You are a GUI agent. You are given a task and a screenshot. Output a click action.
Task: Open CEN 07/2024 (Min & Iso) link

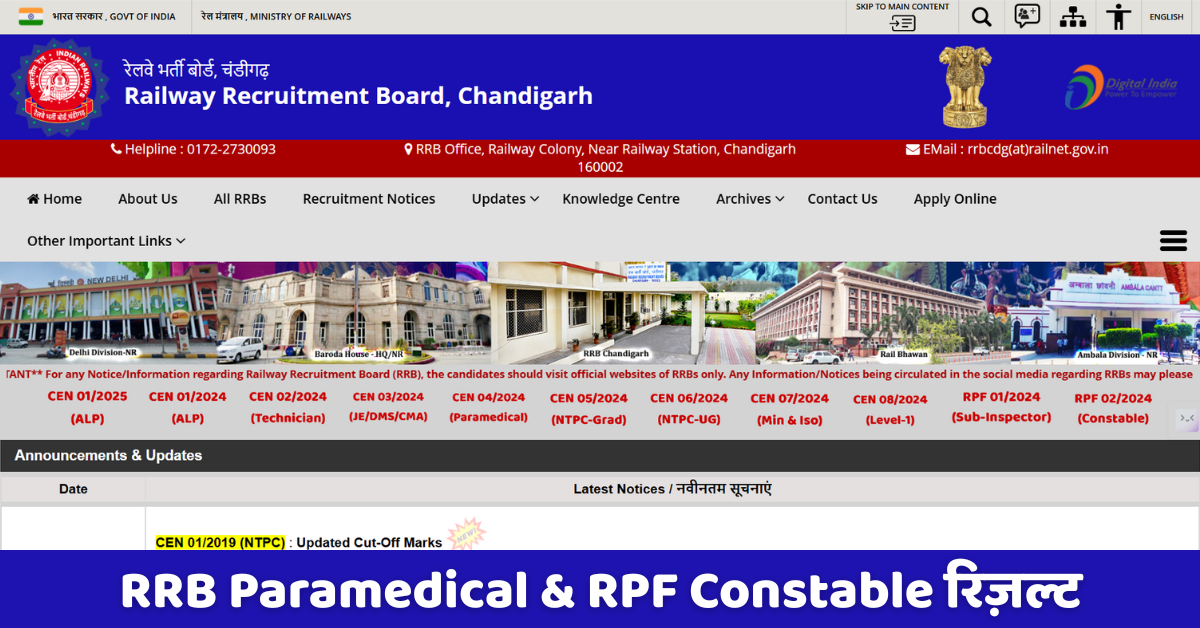[790, 409]
